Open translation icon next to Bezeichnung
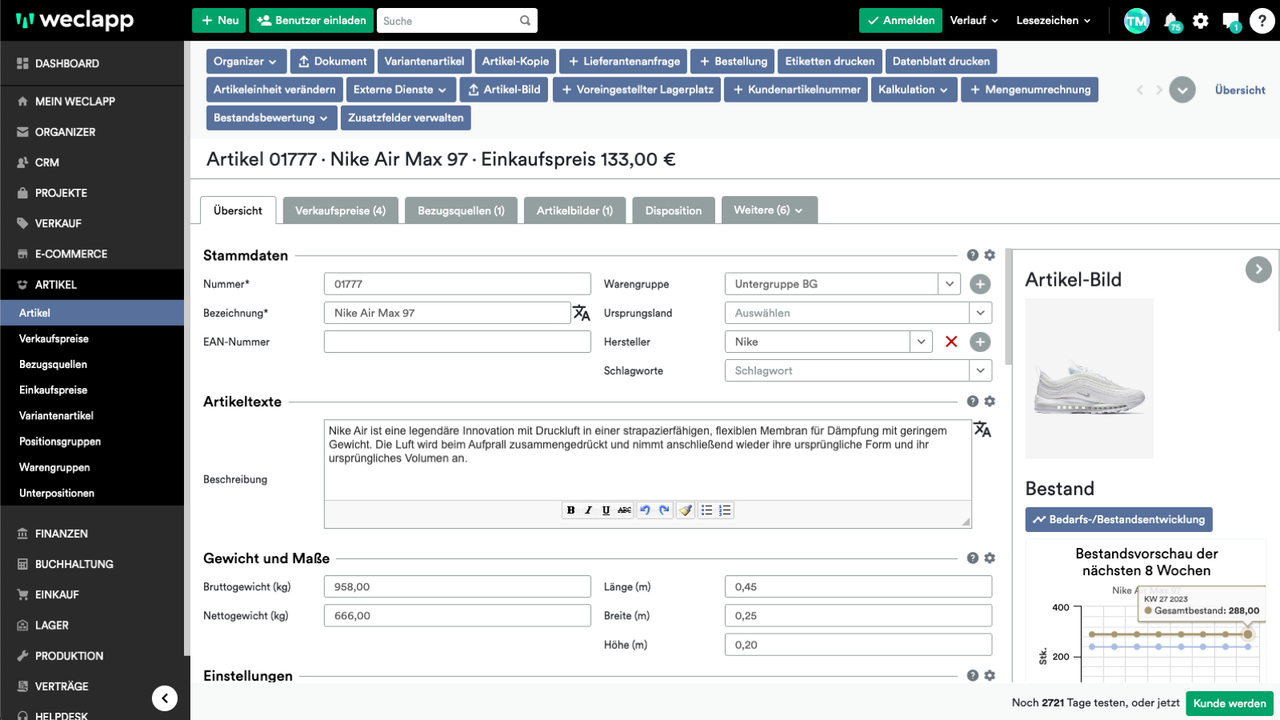Screen dimensions: 1280x720 point(581,313)
